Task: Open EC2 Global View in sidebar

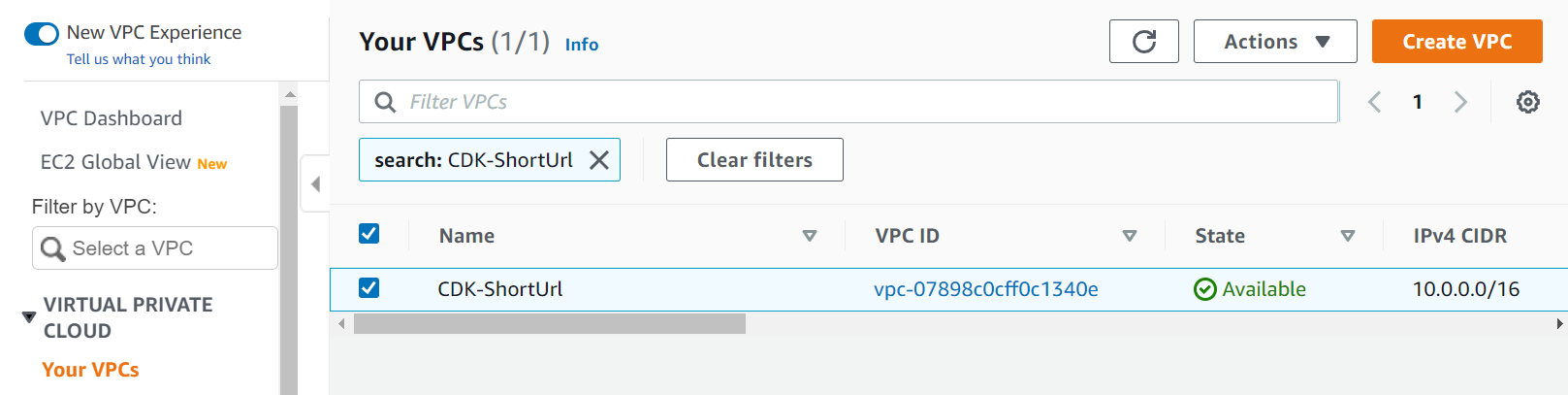Action: click(x=115, y=162)
